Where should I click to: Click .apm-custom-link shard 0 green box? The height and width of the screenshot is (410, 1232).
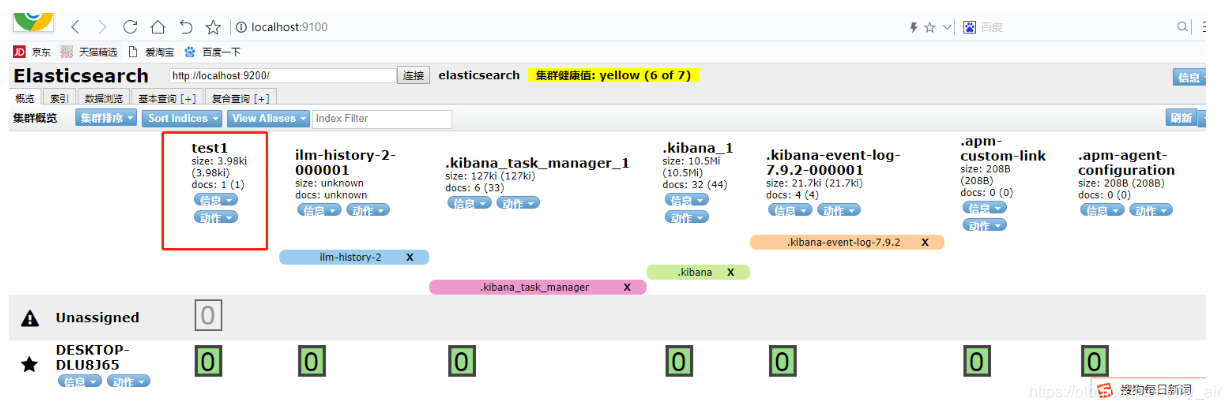click(x=978, y=361)
